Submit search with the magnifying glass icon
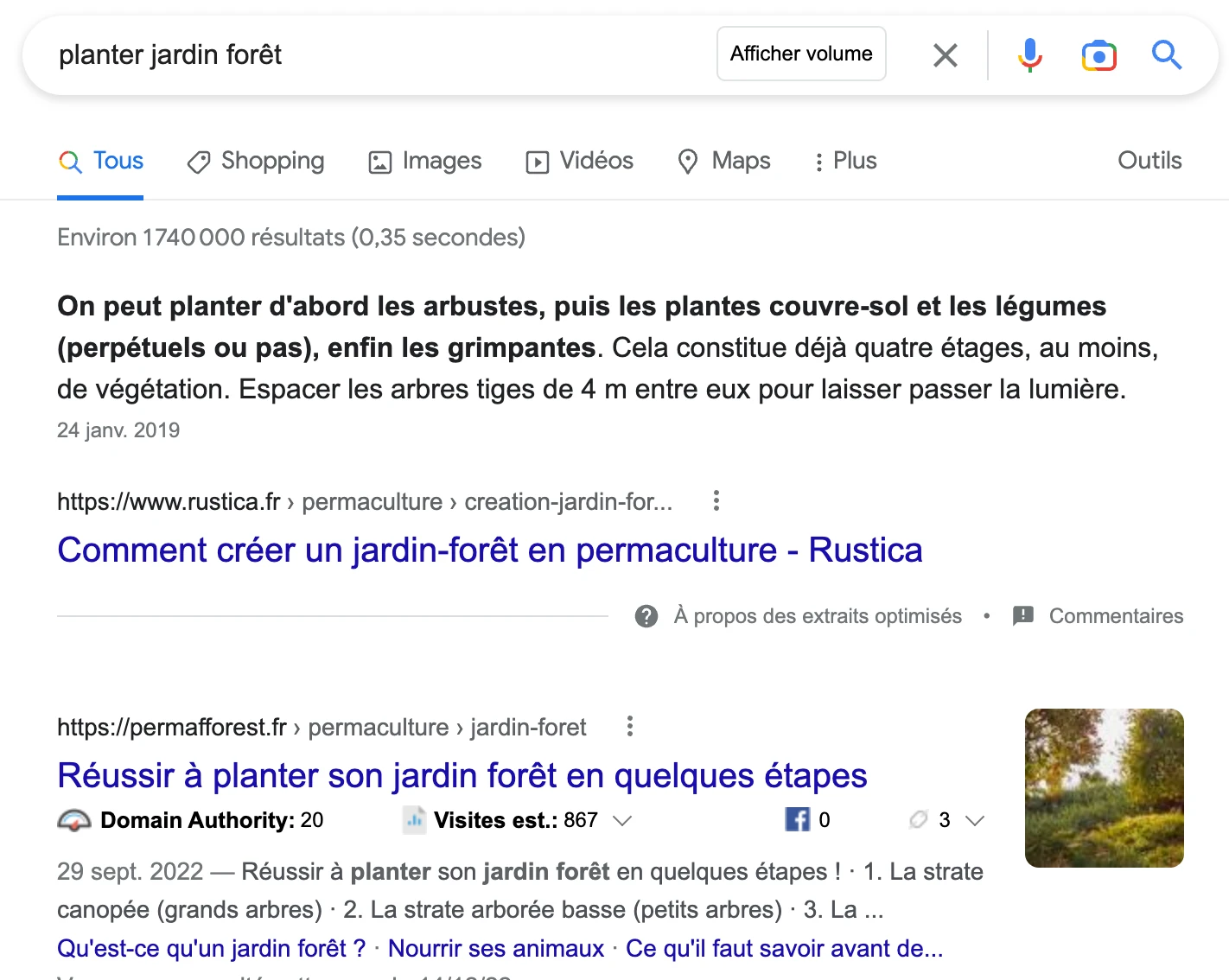Image resolution: width=1229 pixels, height=980 pixels. [1167, 55]
